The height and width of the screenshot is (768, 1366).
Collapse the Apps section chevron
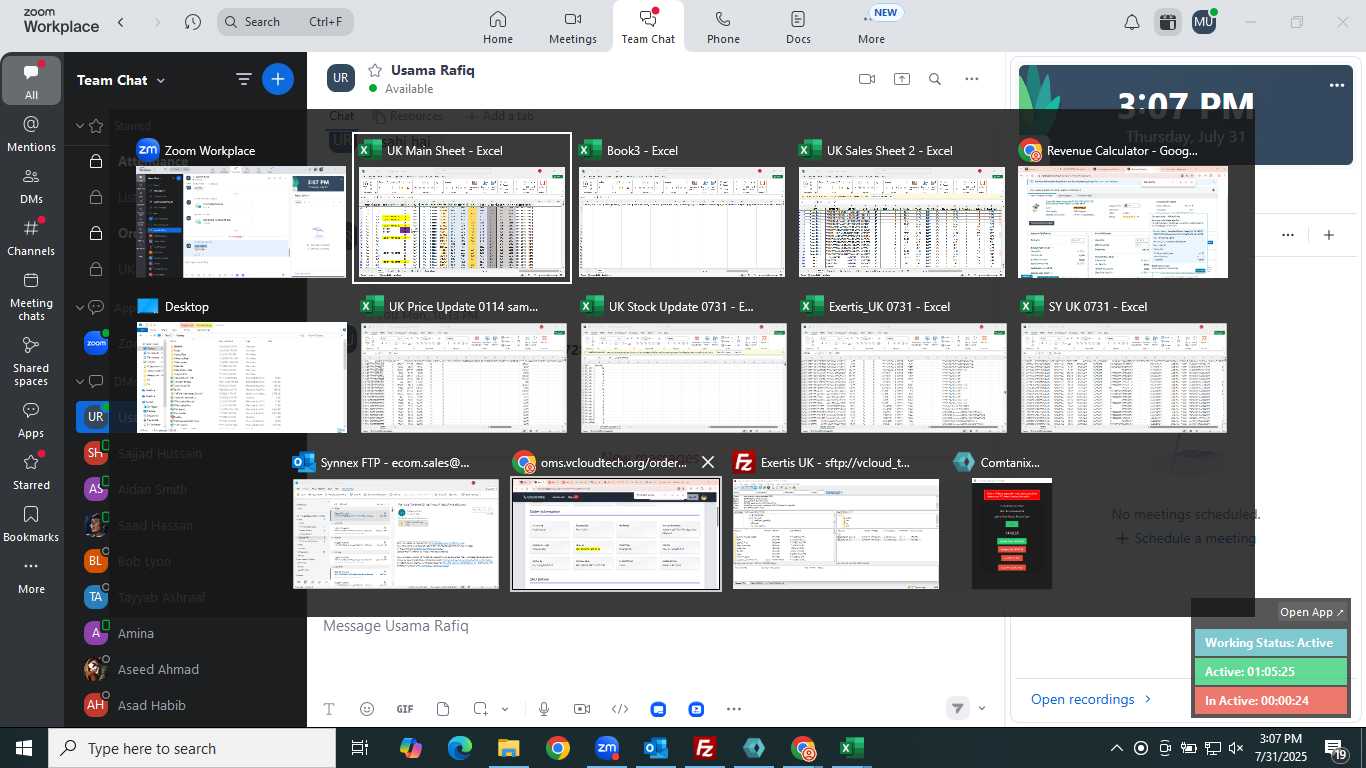coord(81,307)
